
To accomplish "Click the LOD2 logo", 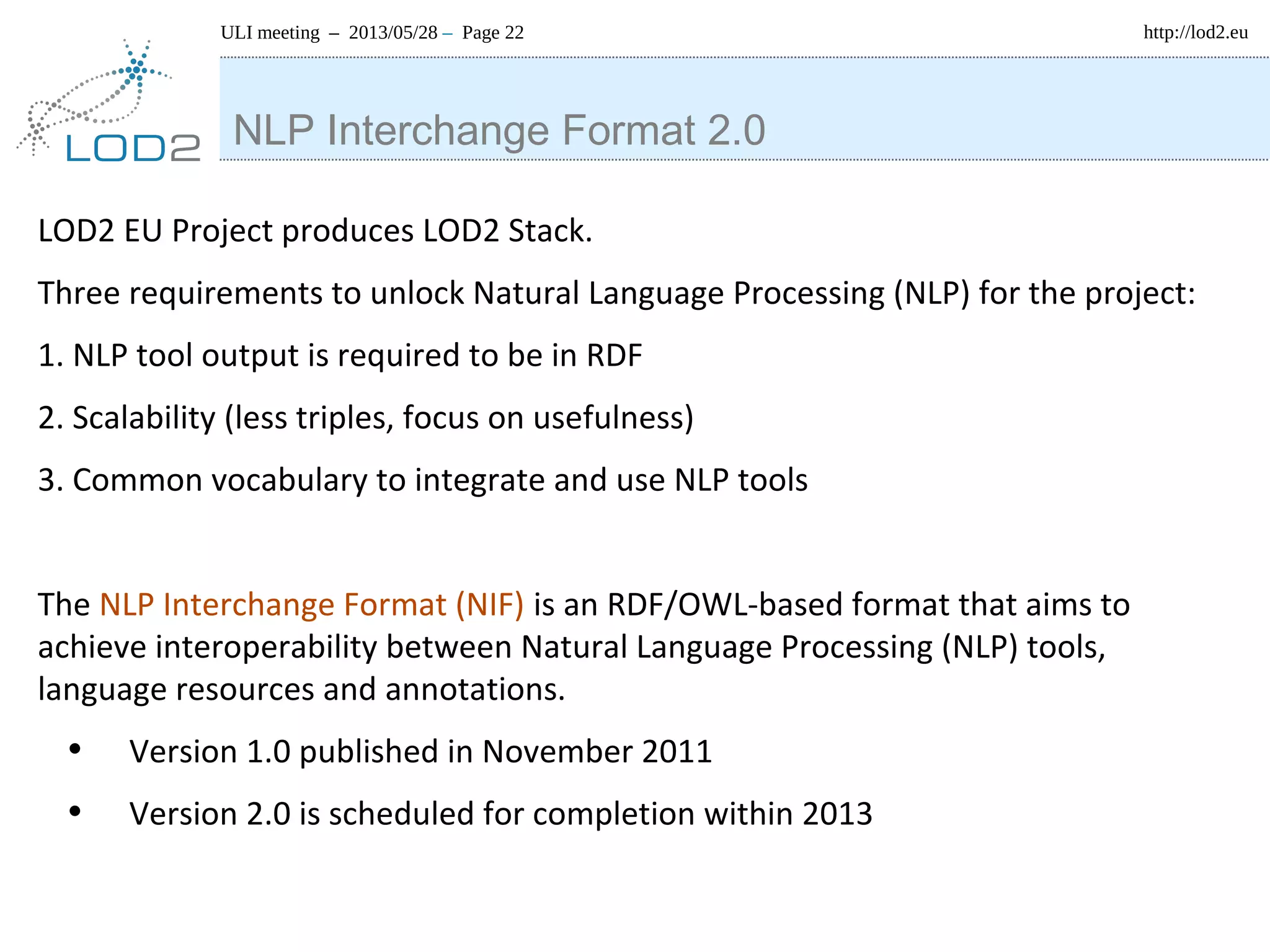I will 109,101.
